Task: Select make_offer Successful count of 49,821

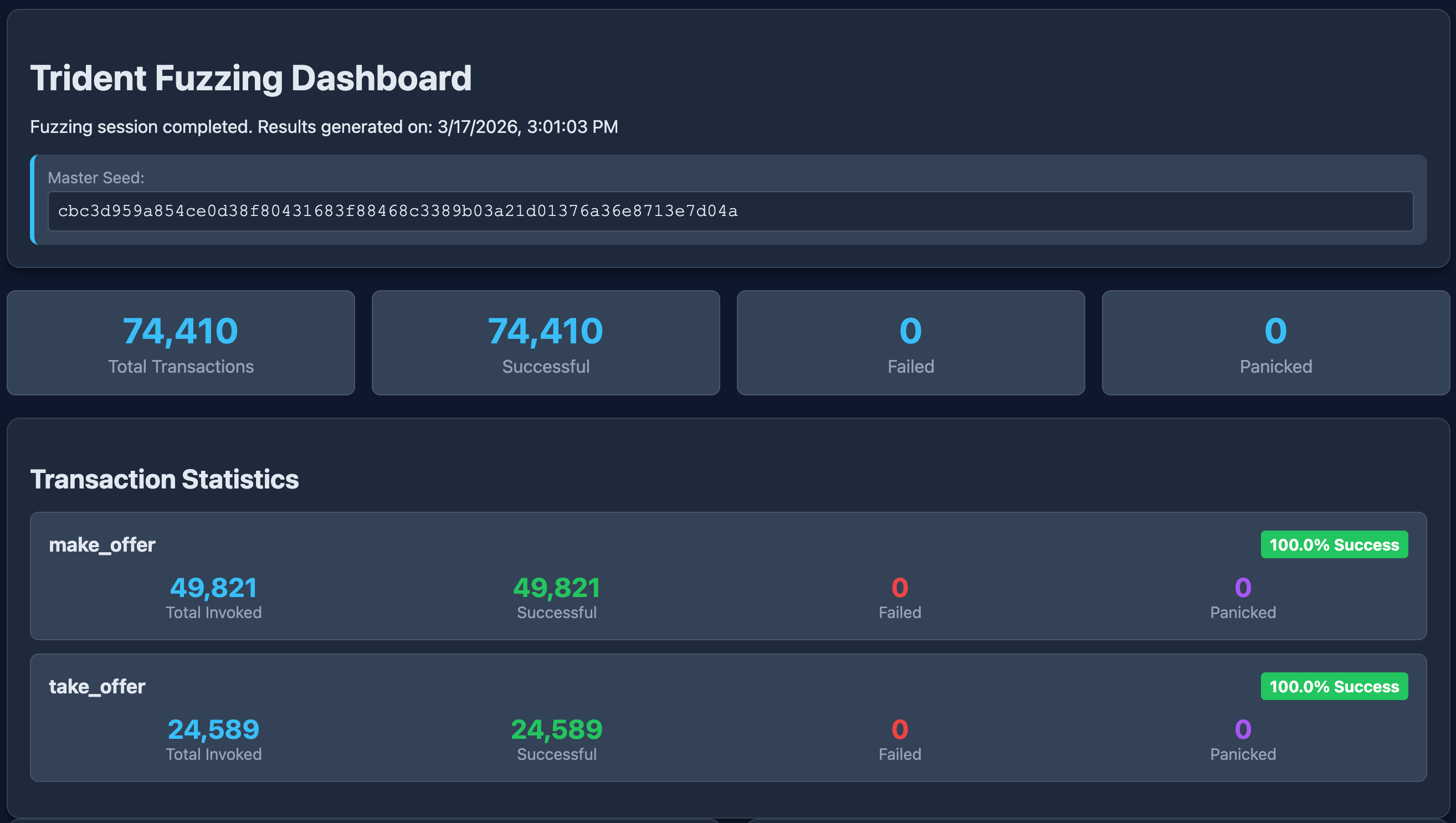Action: coord(556,588)
